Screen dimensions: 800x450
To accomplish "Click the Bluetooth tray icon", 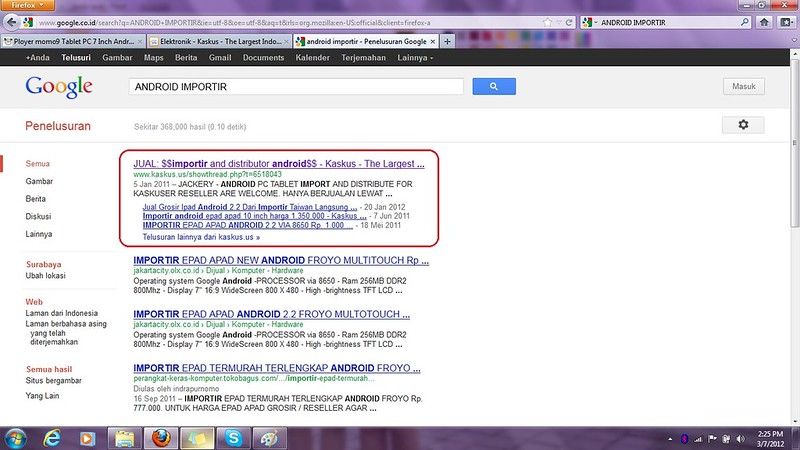I will pos(684,439).
